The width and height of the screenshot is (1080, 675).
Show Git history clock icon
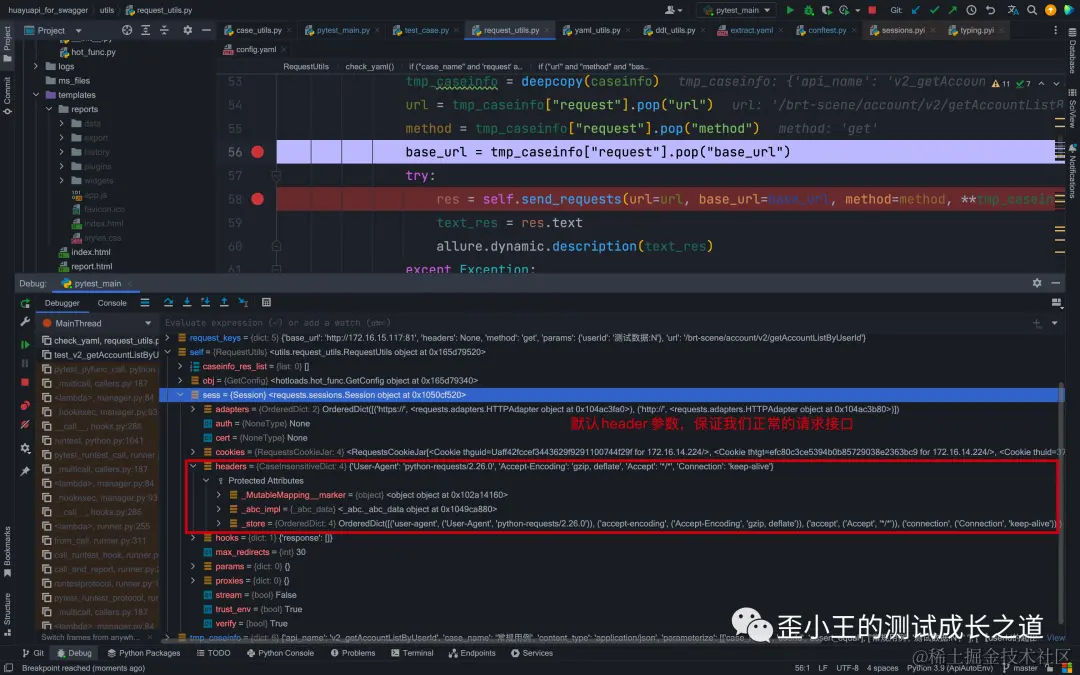coord(971,10)
